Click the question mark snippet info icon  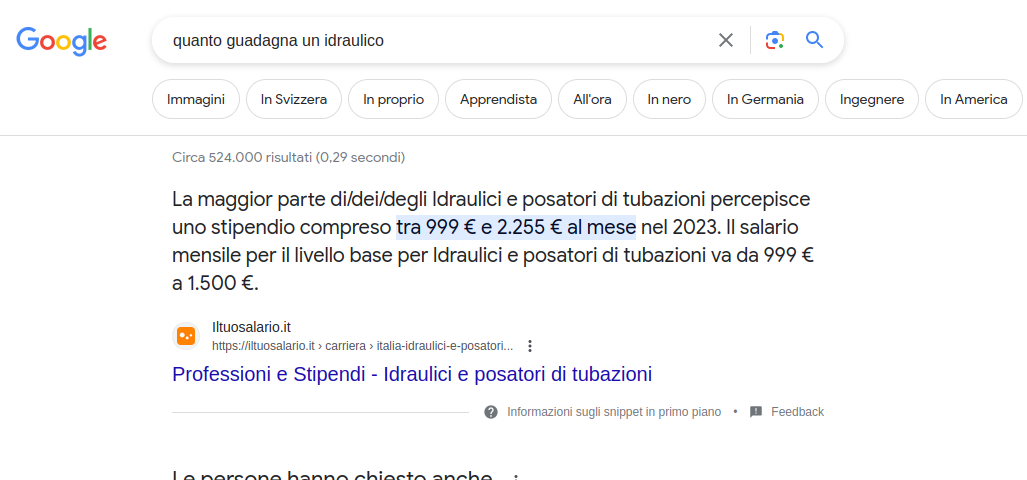[x=491, y=412]
